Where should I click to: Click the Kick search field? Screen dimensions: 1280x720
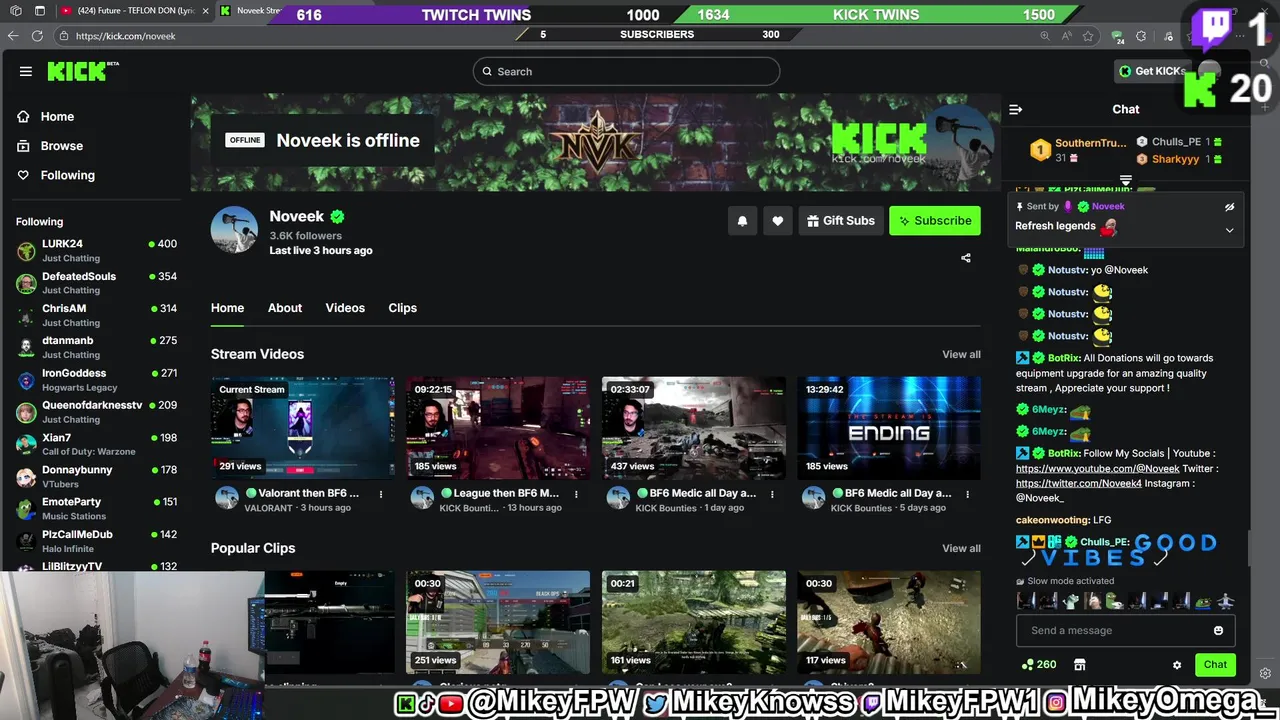626,71
